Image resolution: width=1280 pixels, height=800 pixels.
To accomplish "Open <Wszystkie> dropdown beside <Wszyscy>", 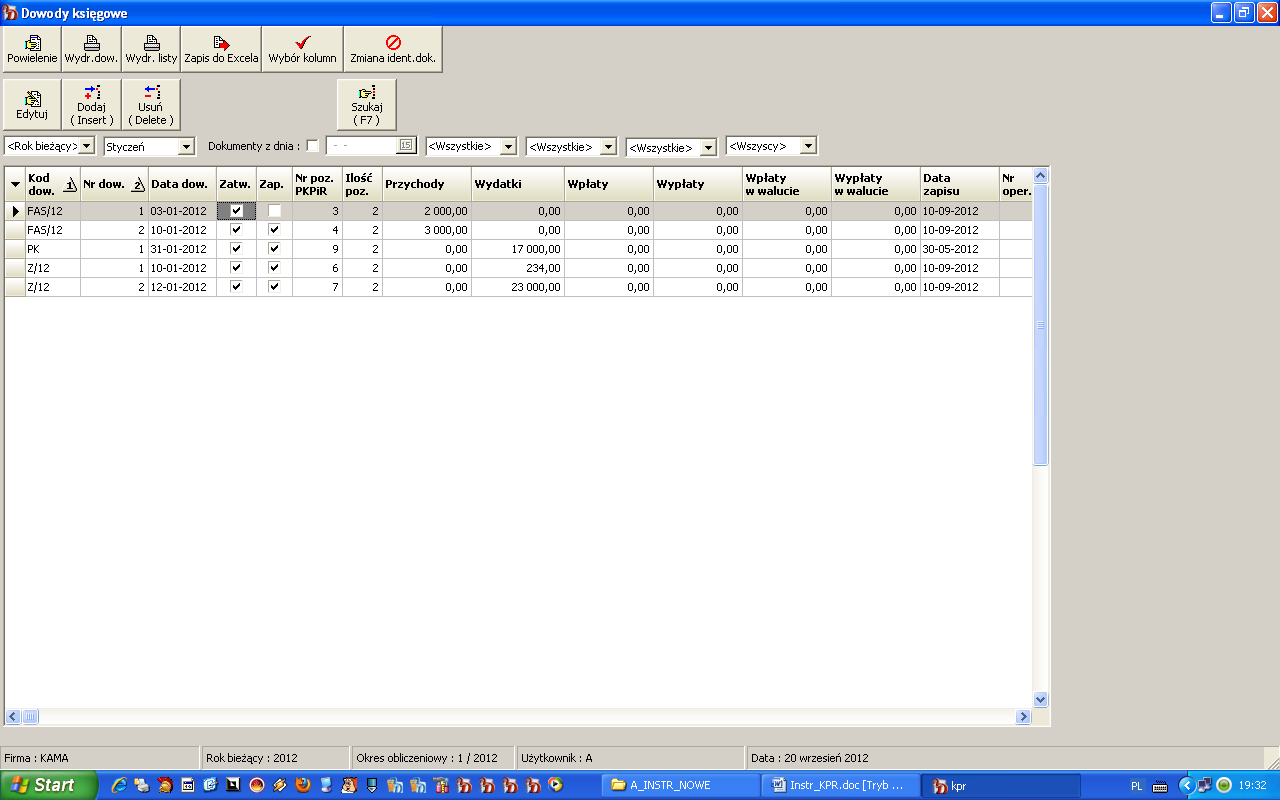I will pos(708,147).
